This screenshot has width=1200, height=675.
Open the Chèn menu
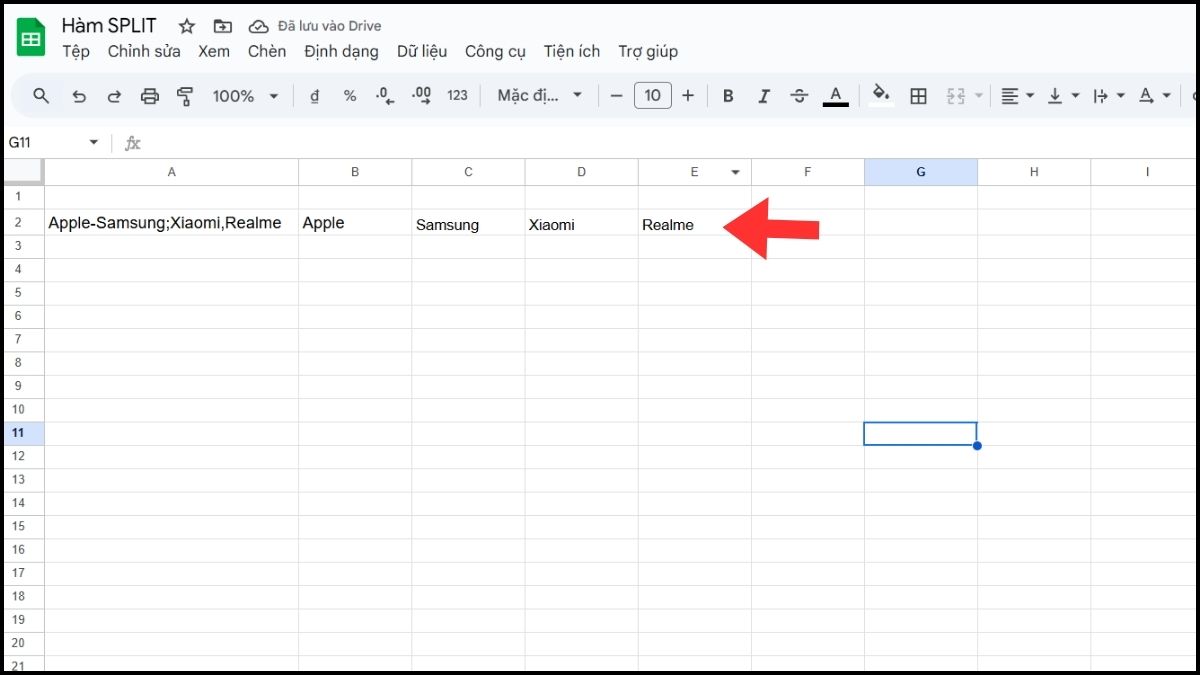click(267, 51)
